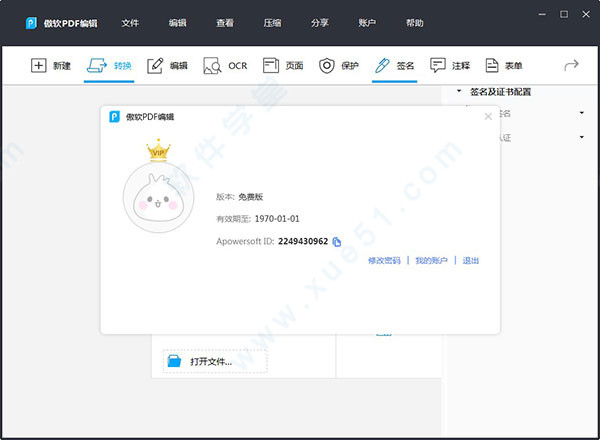
Task: Expand the 签名 dropdown arrow in side panel
Action: pyautogui.click(x=582, y=113)
